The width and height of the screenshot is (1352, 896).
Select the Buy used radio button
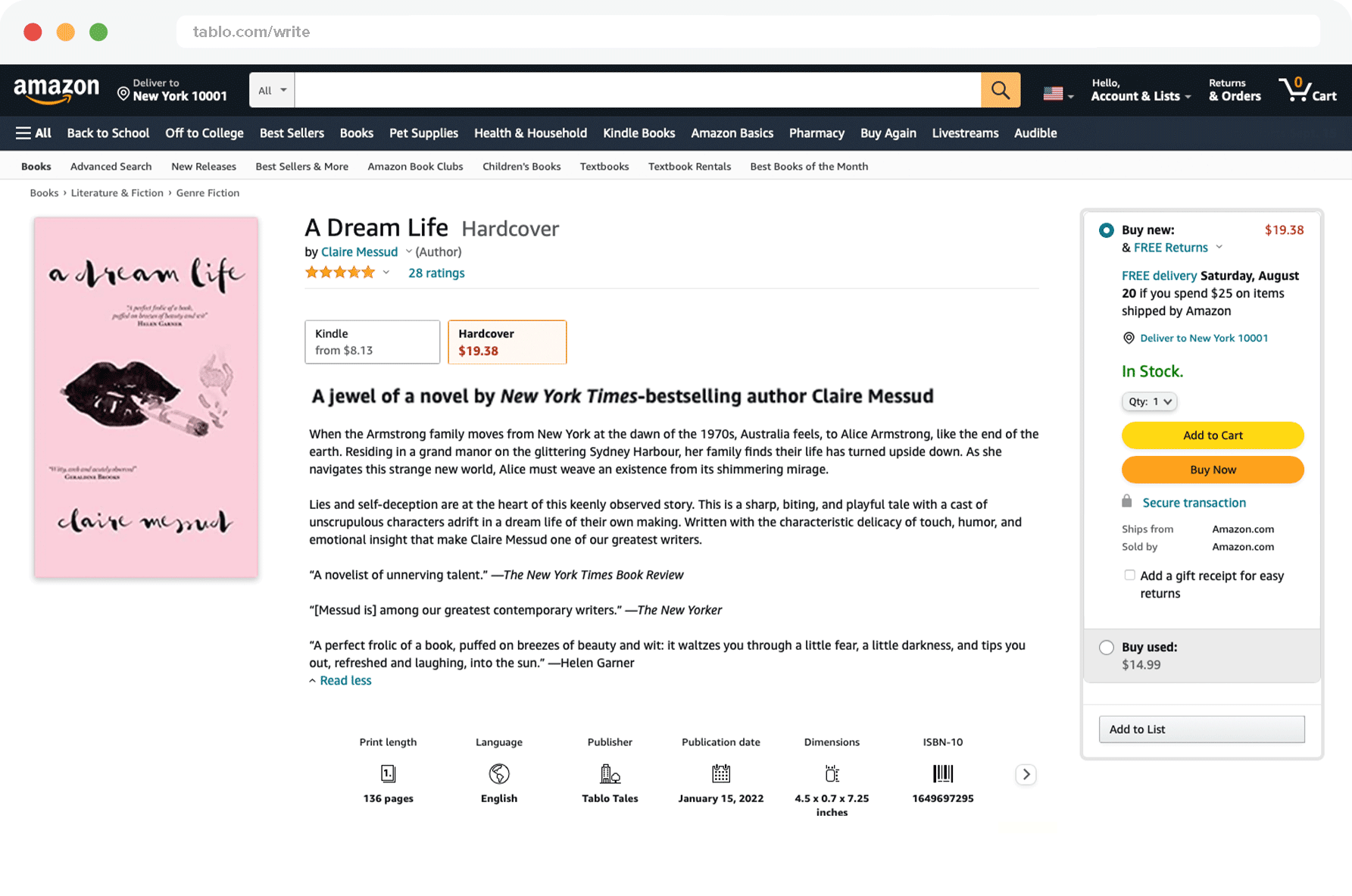(x=1107, y=648)
